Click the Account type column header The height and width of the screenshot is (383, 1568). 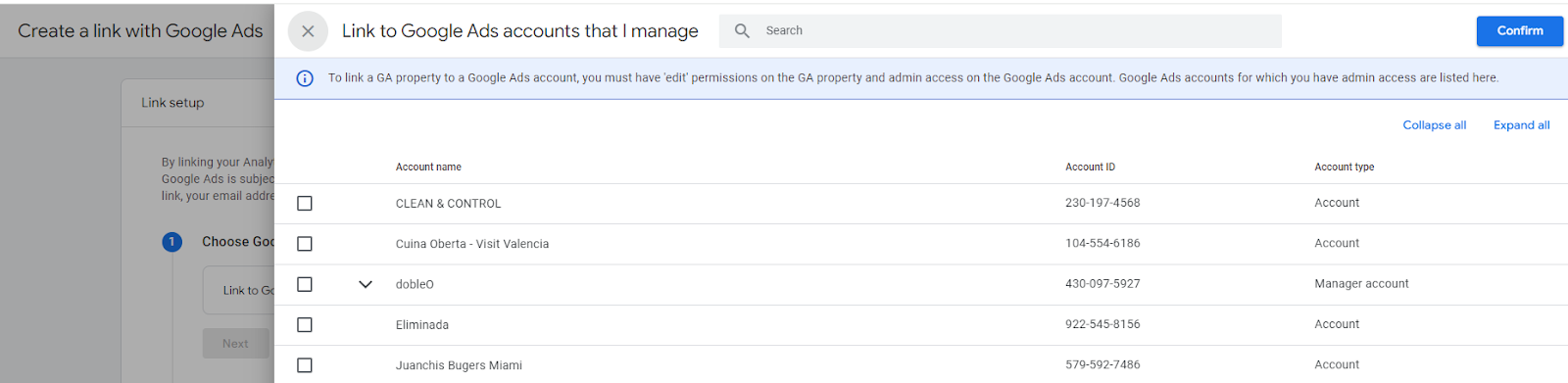(x=1344, y=168)
